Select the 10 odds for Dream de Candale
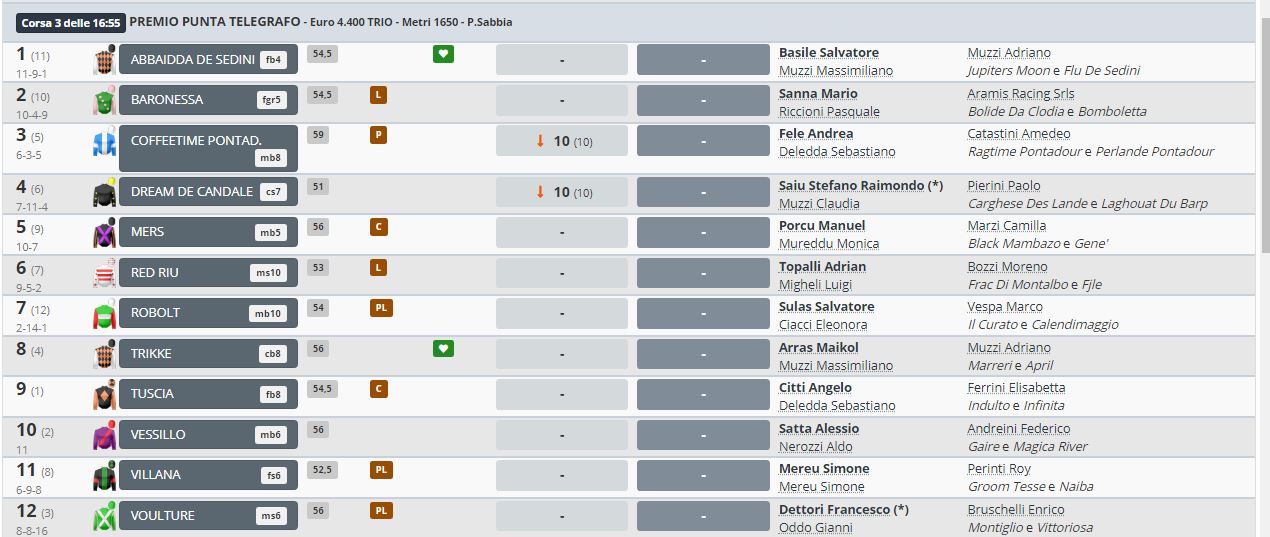1270x537 pixels. coord(562,192)
